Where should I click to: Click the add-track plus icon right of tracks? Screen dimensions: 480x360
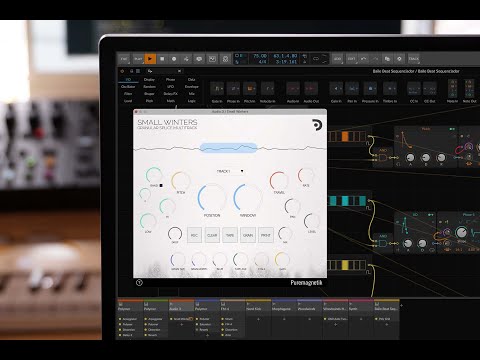click(402, 305)
